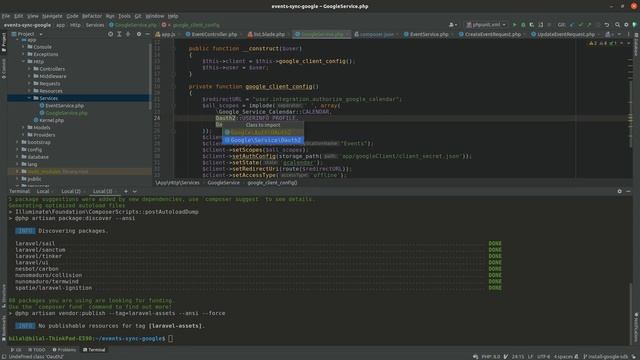The width and height of the screenshot is (640, 360).
Task: Open the TODO tool window
Action: click(37, 350)
